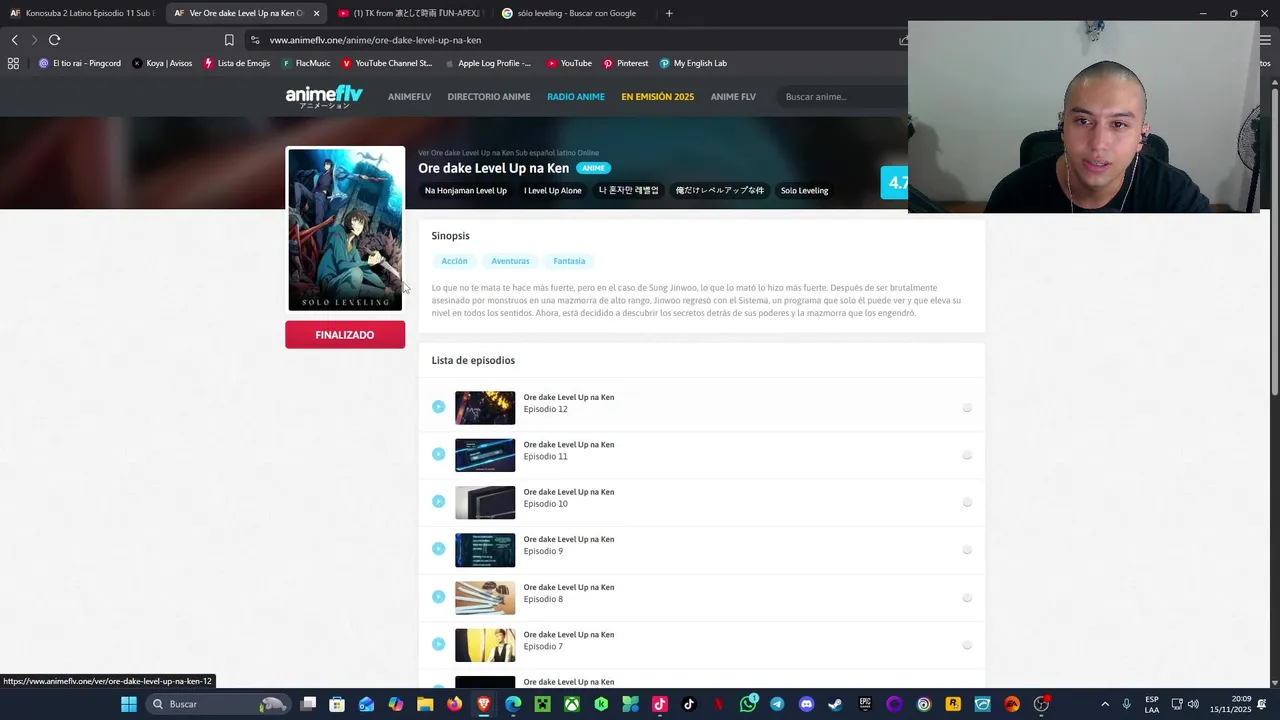Click the AnimeFLV logo
The width and height of the screenshot is (1280, 720).
point(324,96)
